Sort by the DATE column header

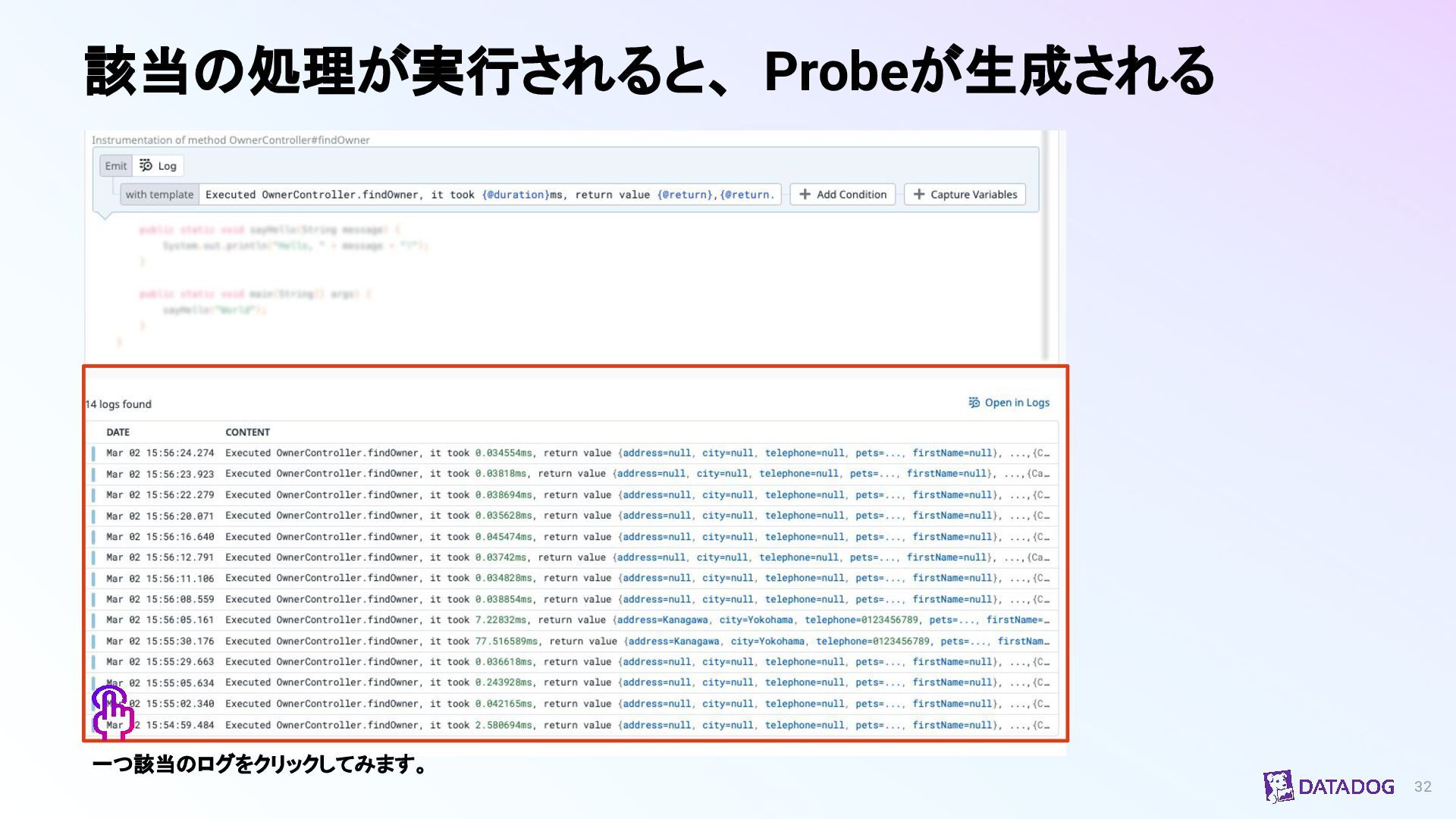pyautogui.click(x=118, y=432)
